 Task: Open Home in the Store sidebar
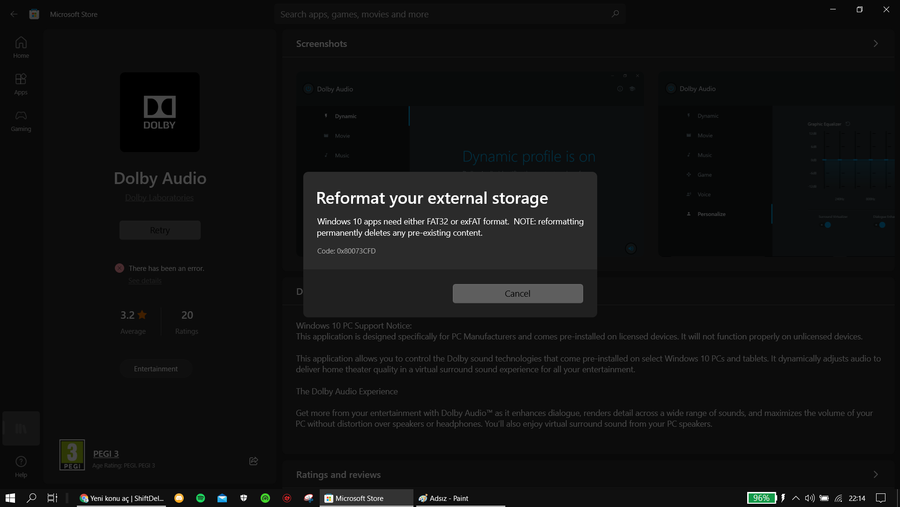[x=21, y=47]
